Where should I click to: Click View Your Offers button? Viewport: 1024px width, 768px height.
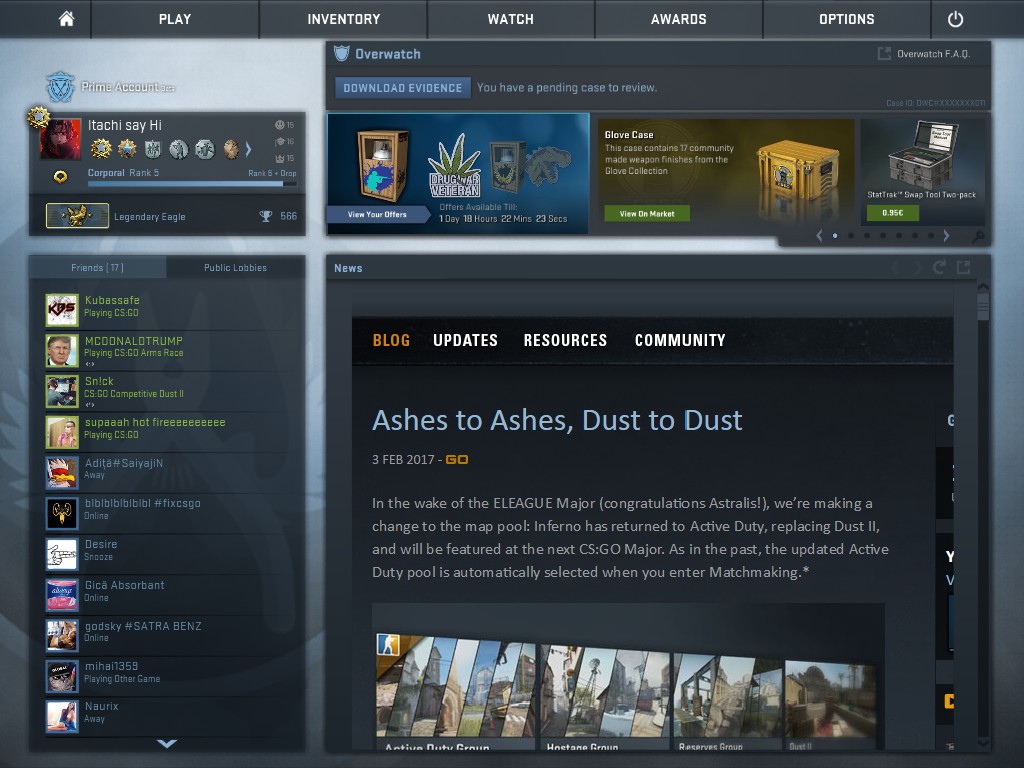click(377, 214)
